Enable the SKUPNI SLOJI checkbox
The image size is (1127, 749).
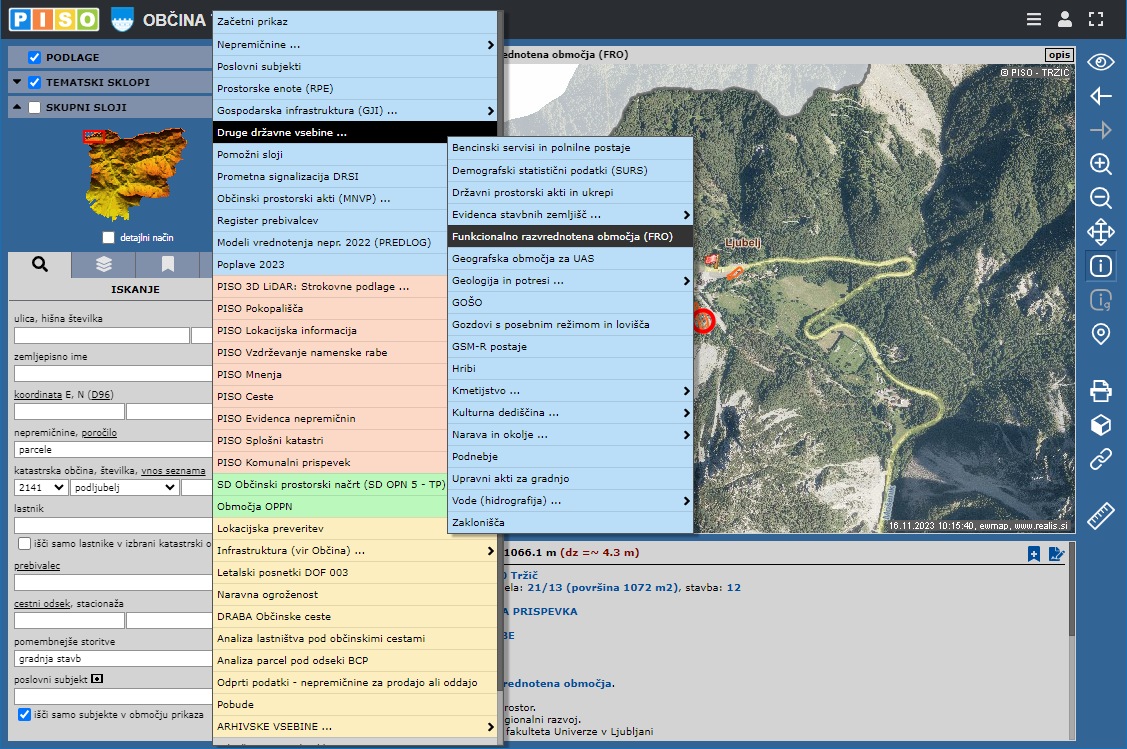click(x=35, y=107)
